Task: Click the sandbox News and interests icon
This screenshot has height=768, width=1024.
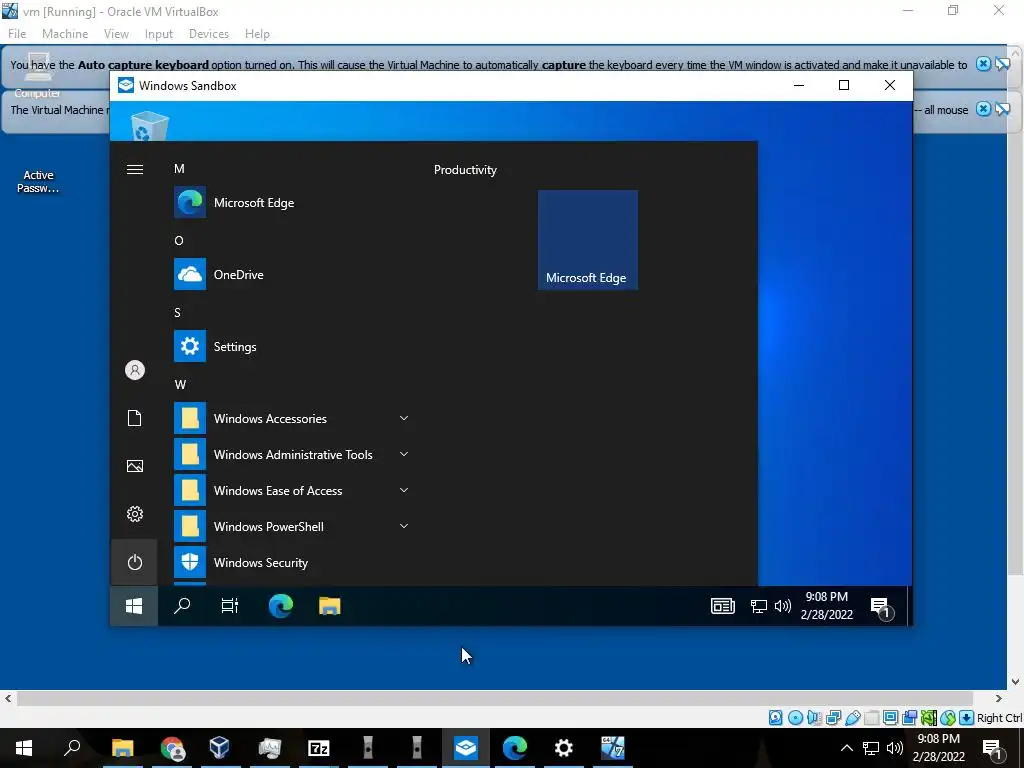Action: pos(722,606)
